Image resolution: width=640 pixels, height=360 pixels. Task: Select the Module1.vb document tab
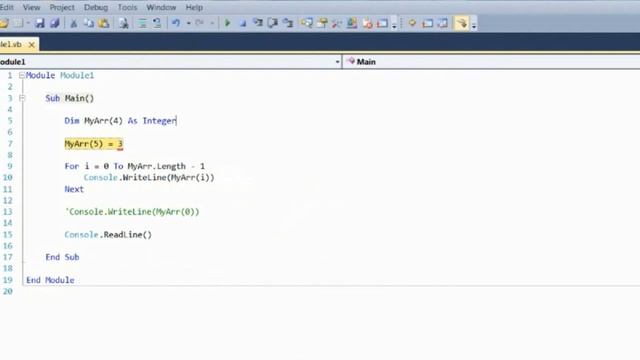tap(11, 44)
